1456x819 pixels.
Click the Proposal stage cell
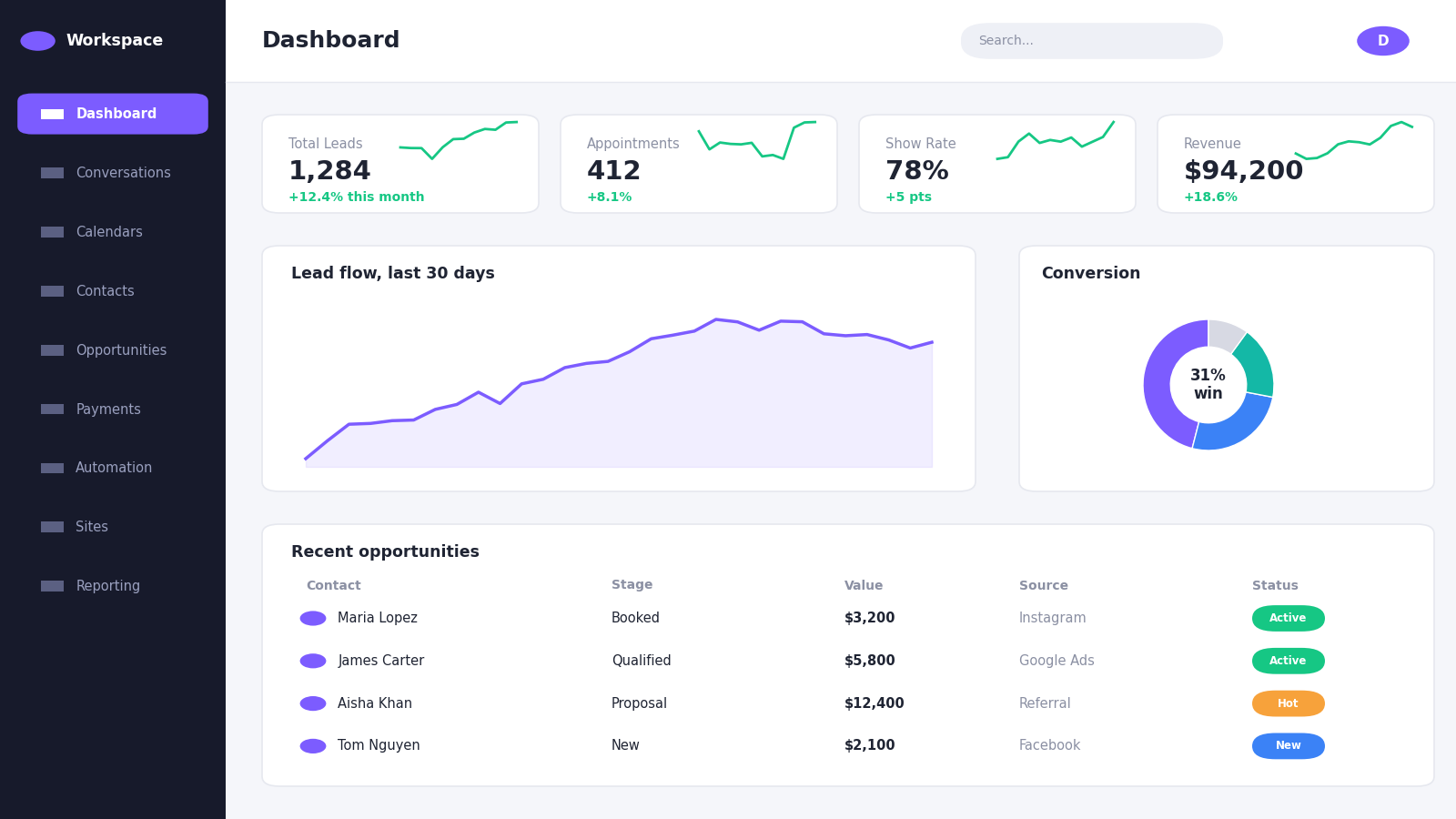[639, 703]
